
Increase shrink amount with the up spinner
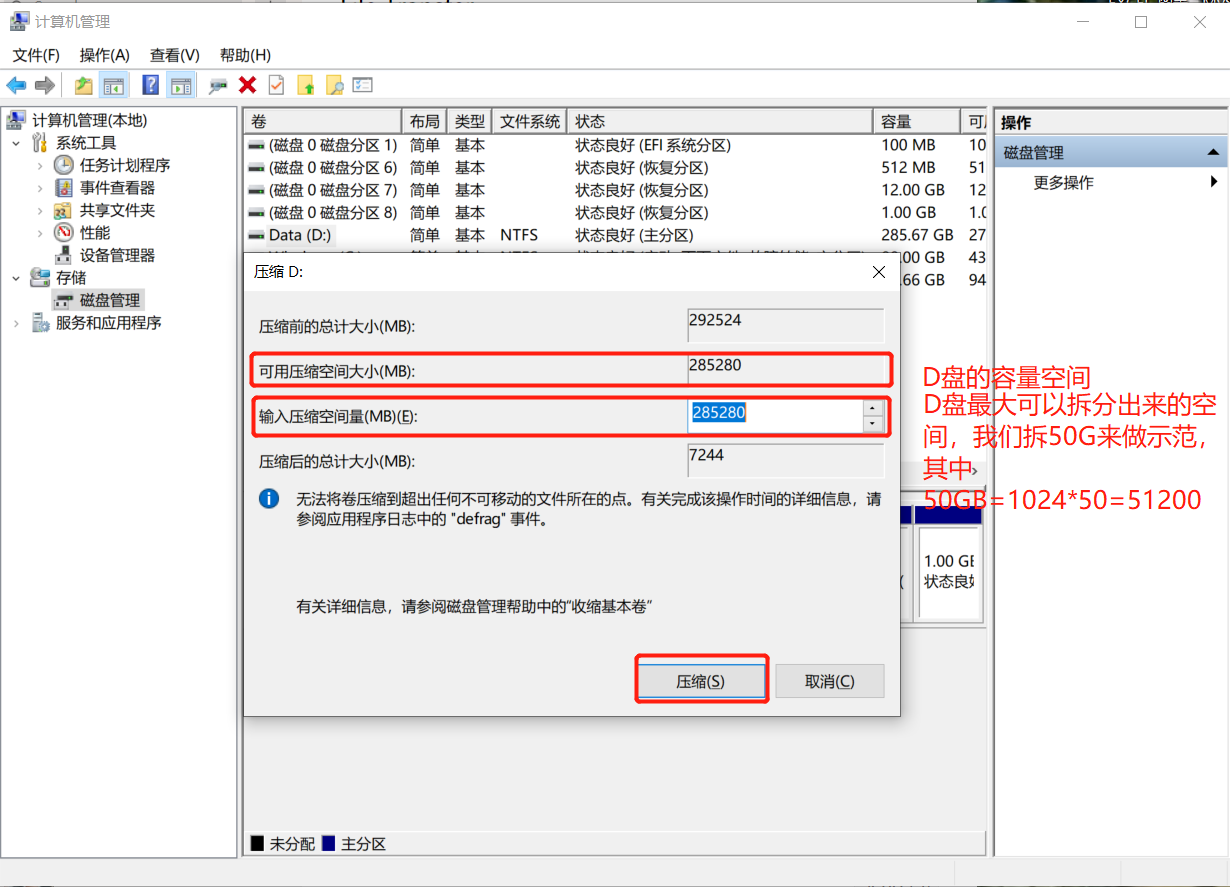(x=874, y=408)
